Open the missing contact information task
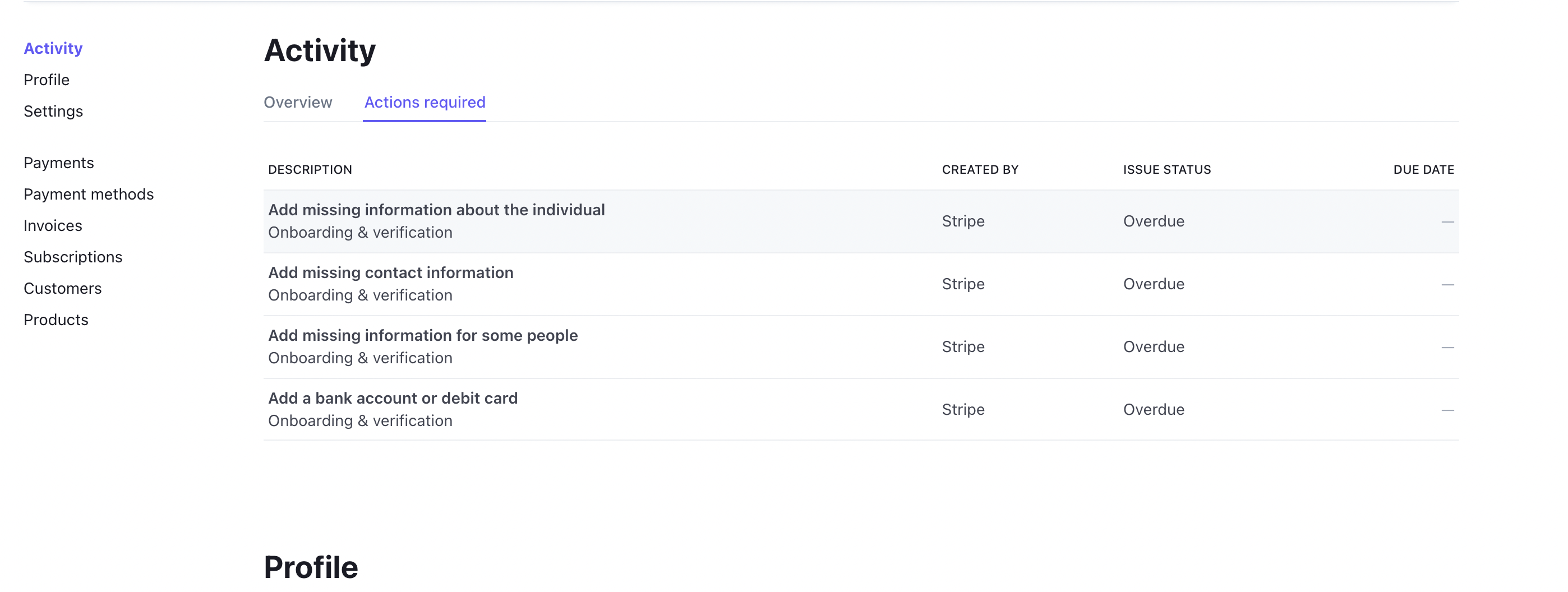The height and width of the screenshot is (592, 1568). (x=391, y=272)
